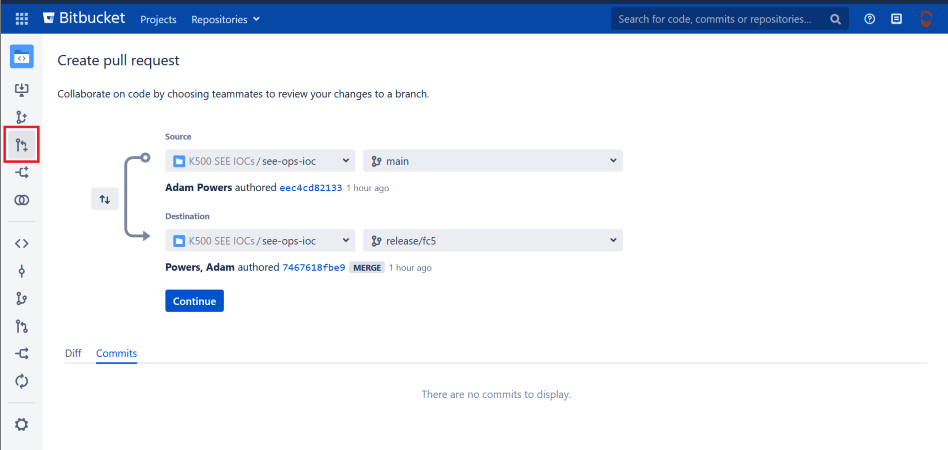Open the source branch dropdown showing main
Image resolution: width=948 pixels, height=450 pixels.
[x=492, y=161]
